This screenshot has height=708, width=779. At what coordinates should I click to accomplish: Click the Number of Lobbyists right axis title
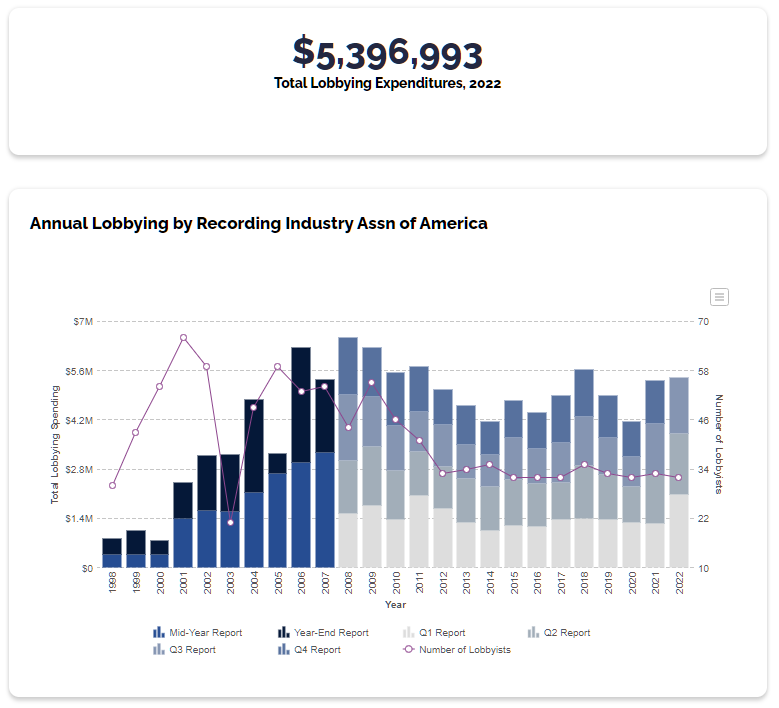coord(719,444)
